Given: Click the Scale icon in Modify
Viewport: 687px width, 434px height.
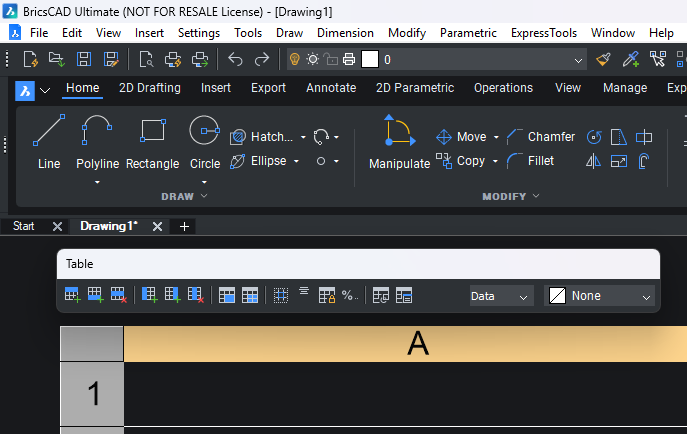Looking at the screenshot, I should tap(619, 162).
